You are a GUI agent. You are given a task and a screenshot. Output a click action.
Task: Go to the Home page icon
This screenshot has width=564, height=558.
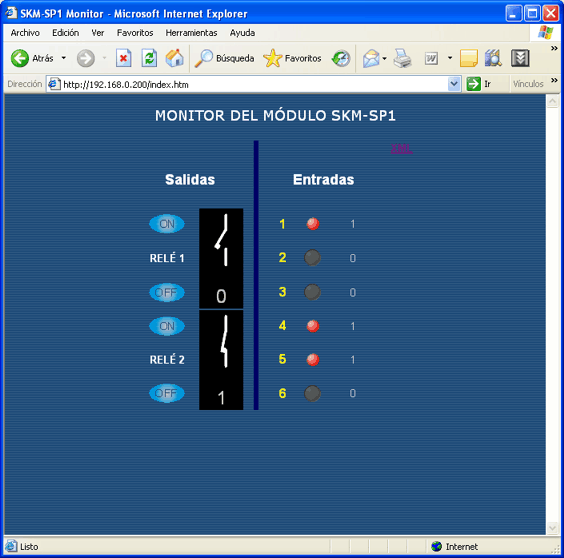[174, 58]
